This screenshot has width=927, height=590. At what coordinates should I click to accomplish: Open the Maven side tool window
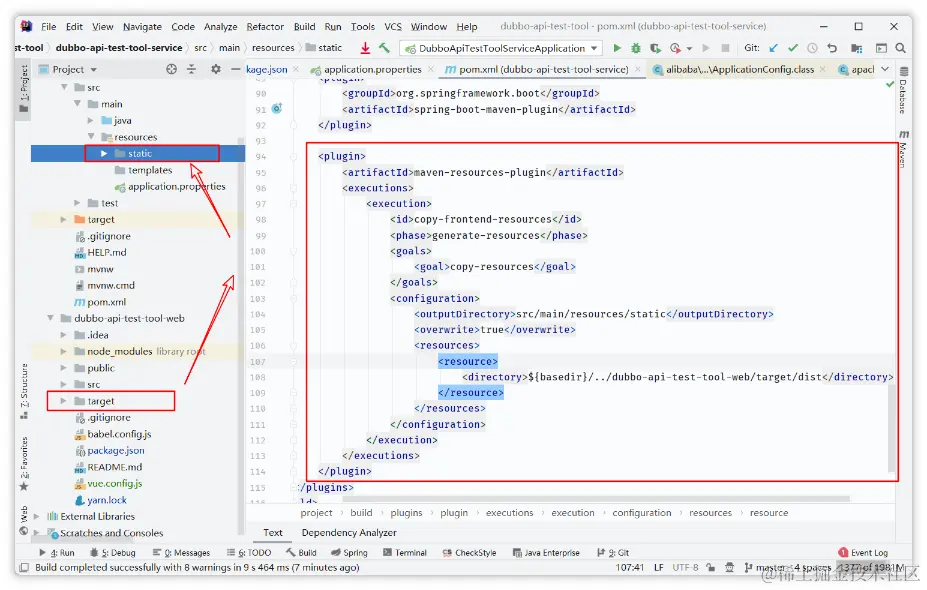pos(903,149)
